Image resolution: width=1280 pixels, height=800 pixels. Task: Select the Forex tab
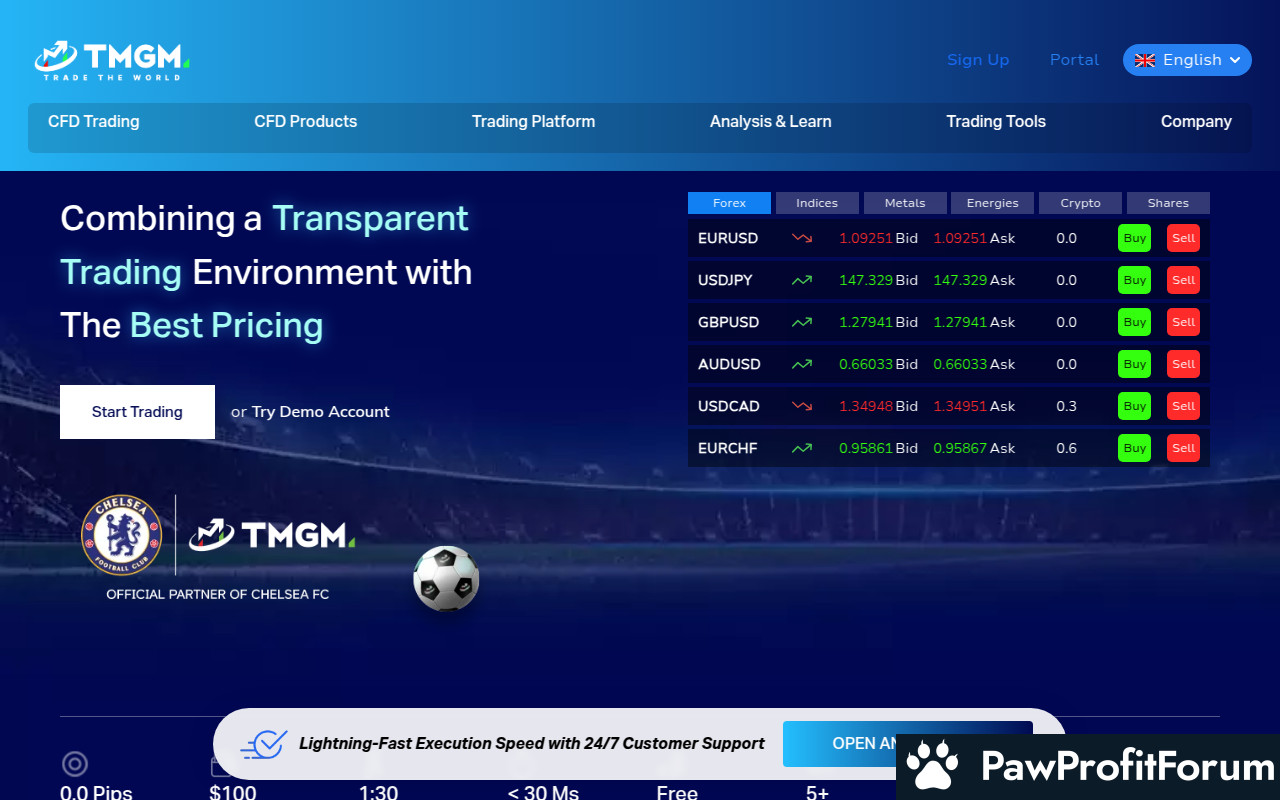(x=729, y=203)
